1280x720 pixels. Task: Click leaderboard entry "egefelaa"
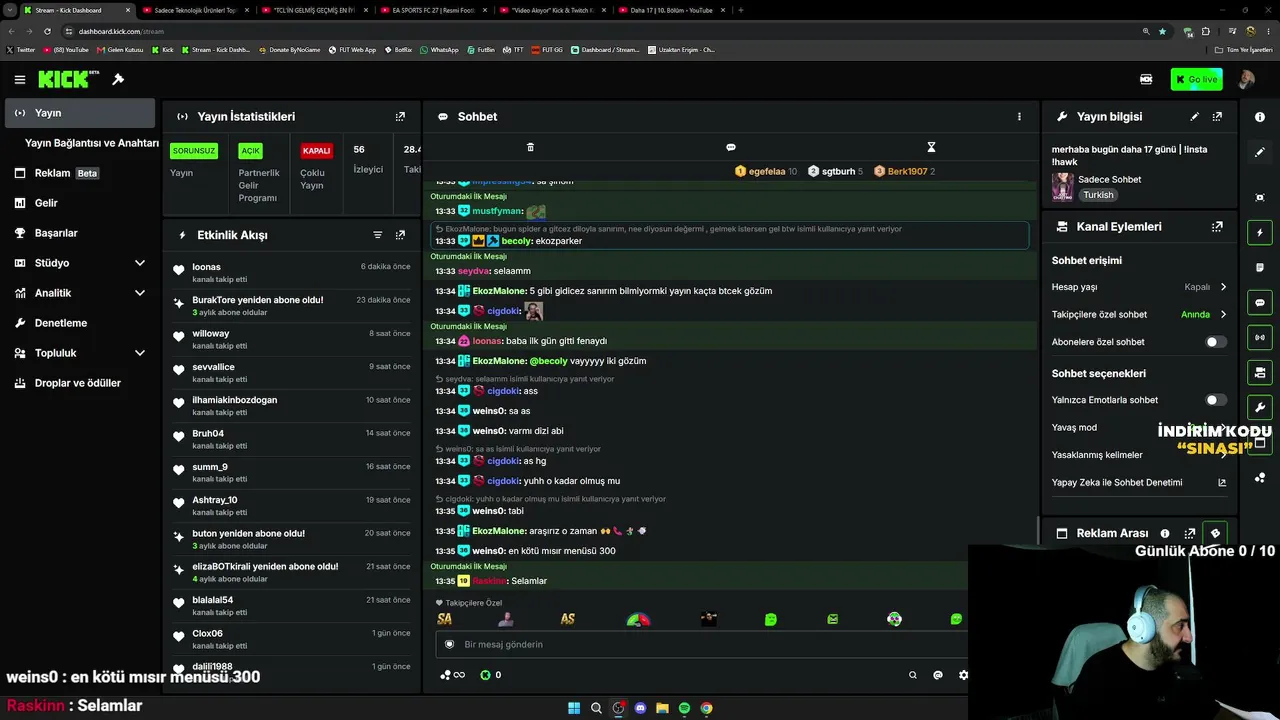[x=766, y=171]
